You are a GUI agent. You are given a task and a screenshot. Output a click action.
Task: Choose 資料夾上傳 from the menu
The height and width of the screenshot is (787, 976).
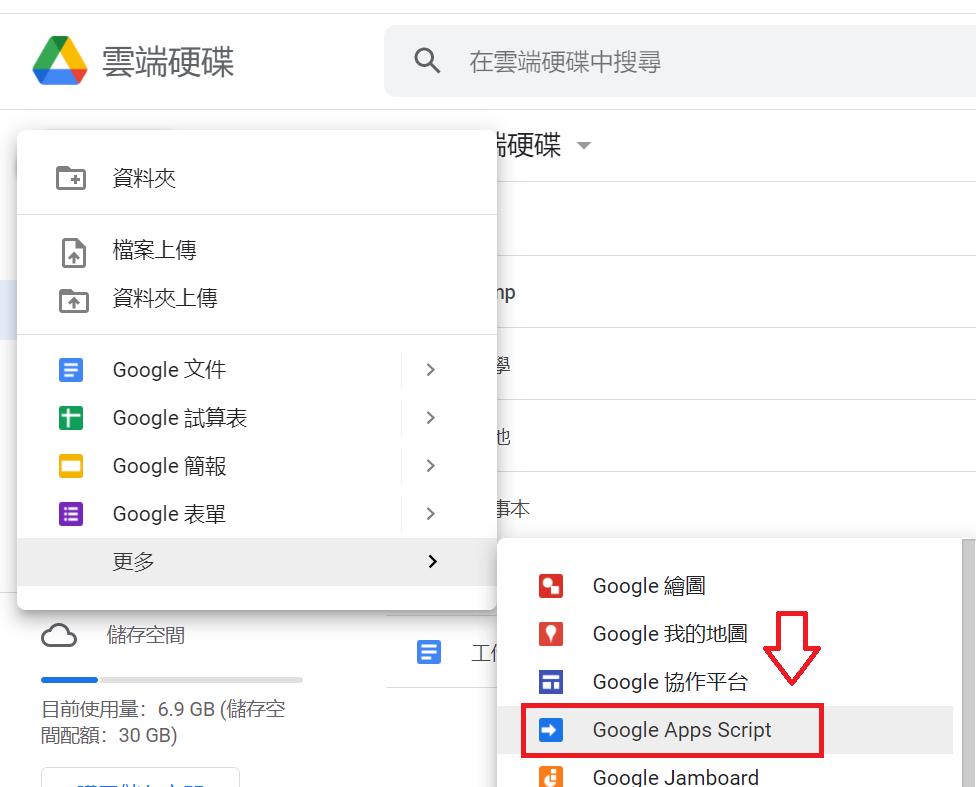256,299
